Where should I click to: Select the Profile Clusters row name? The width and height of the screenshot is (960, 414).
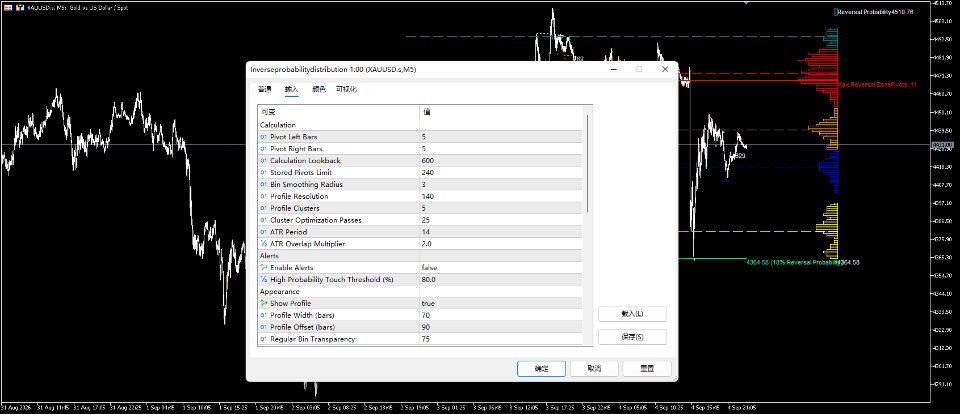tap(293, 208)
